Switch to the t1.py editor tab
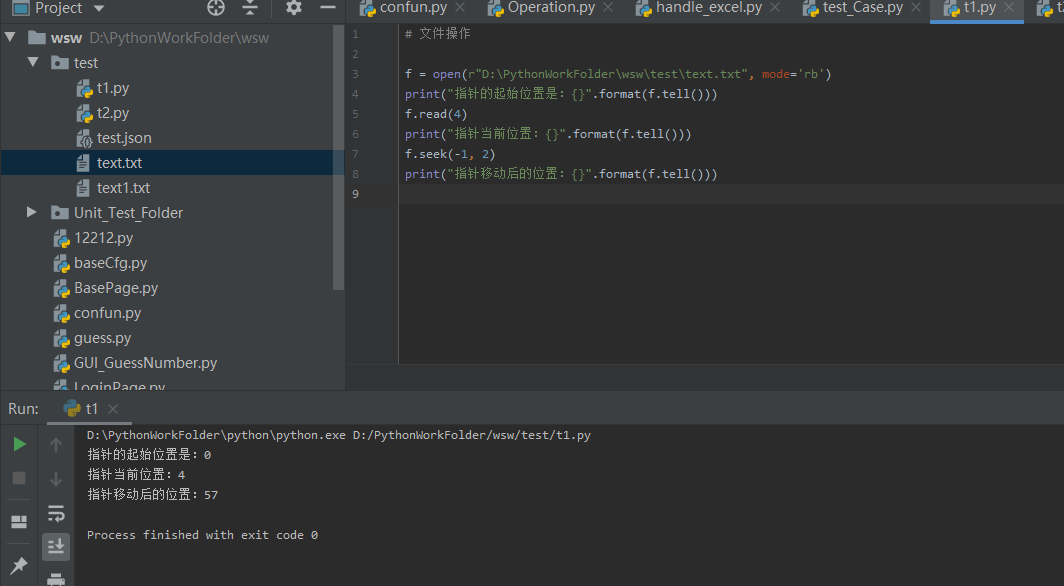 (979, 8)
